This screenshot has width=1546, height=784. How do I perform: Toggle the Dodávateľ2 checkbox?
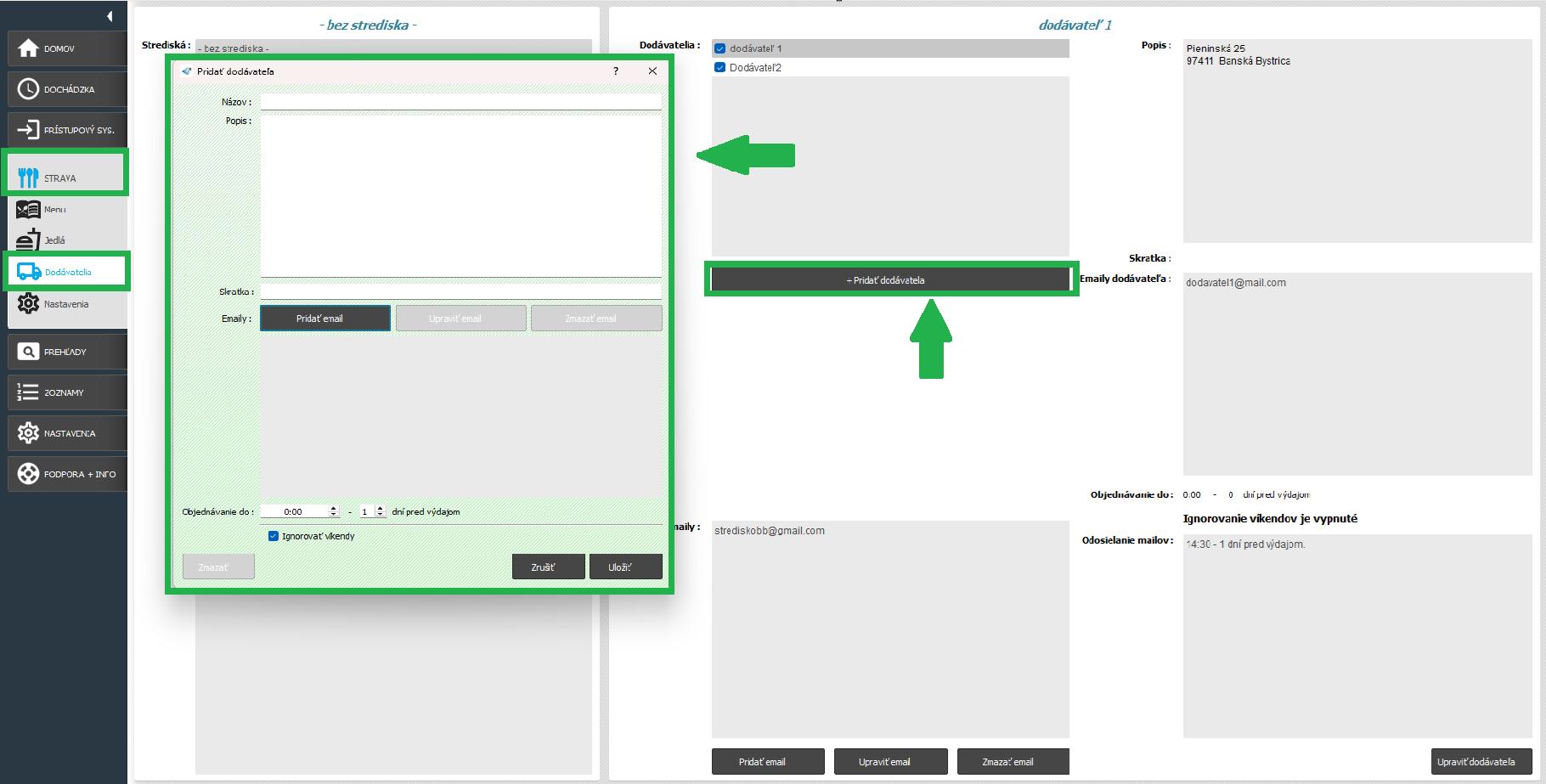click(720, 68)
